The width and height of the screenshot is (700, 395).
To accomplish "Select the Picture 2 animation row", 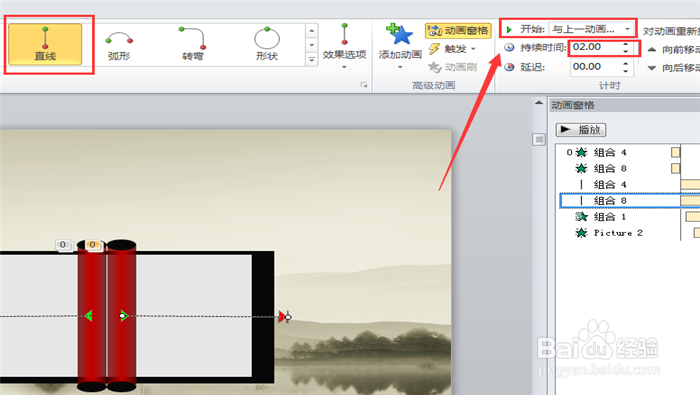I will coord(629,233).
